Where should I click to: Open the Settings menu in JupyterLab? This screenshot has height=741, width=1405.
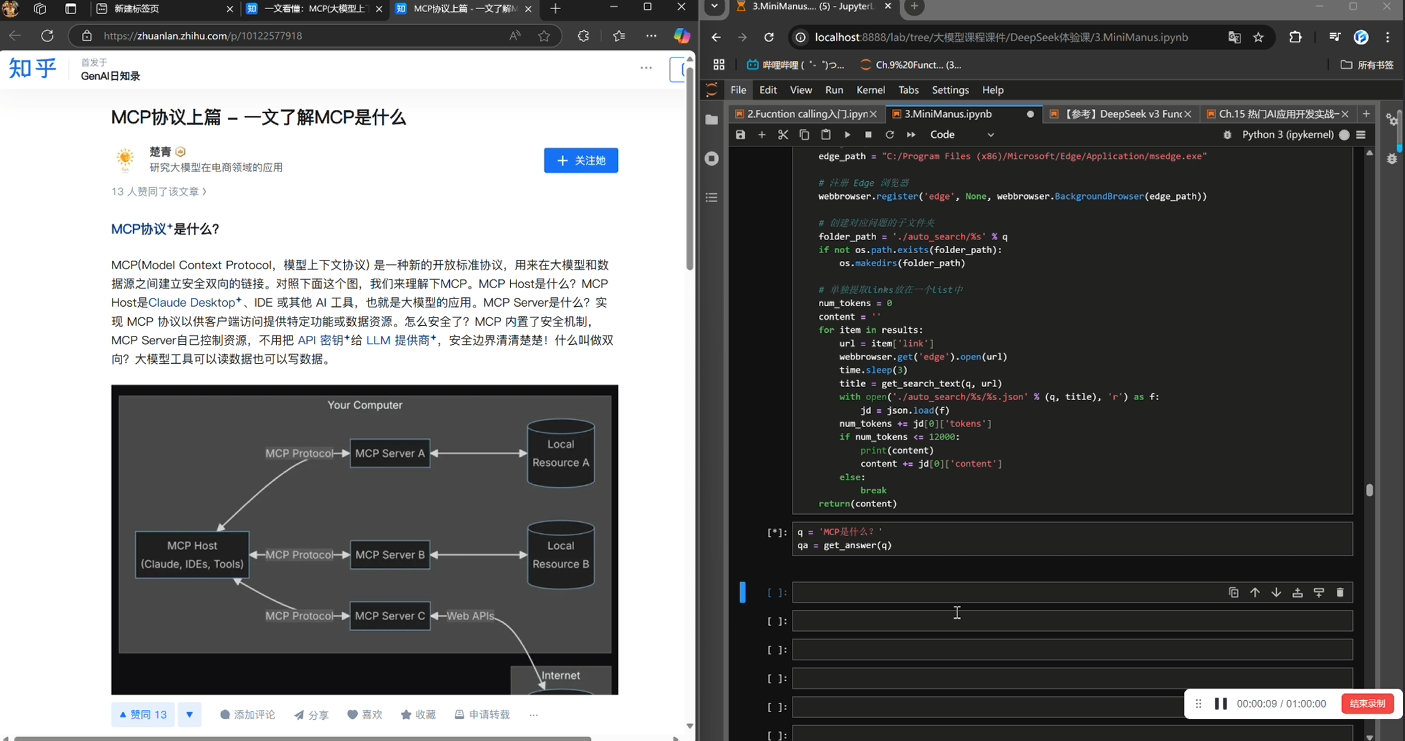[x=950, y=90]
